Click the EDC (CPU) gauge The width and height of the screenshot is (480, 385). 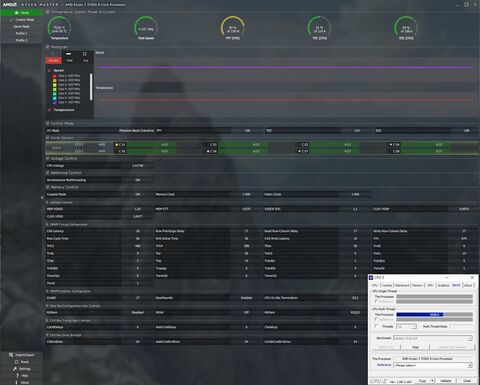coord(406,28)
